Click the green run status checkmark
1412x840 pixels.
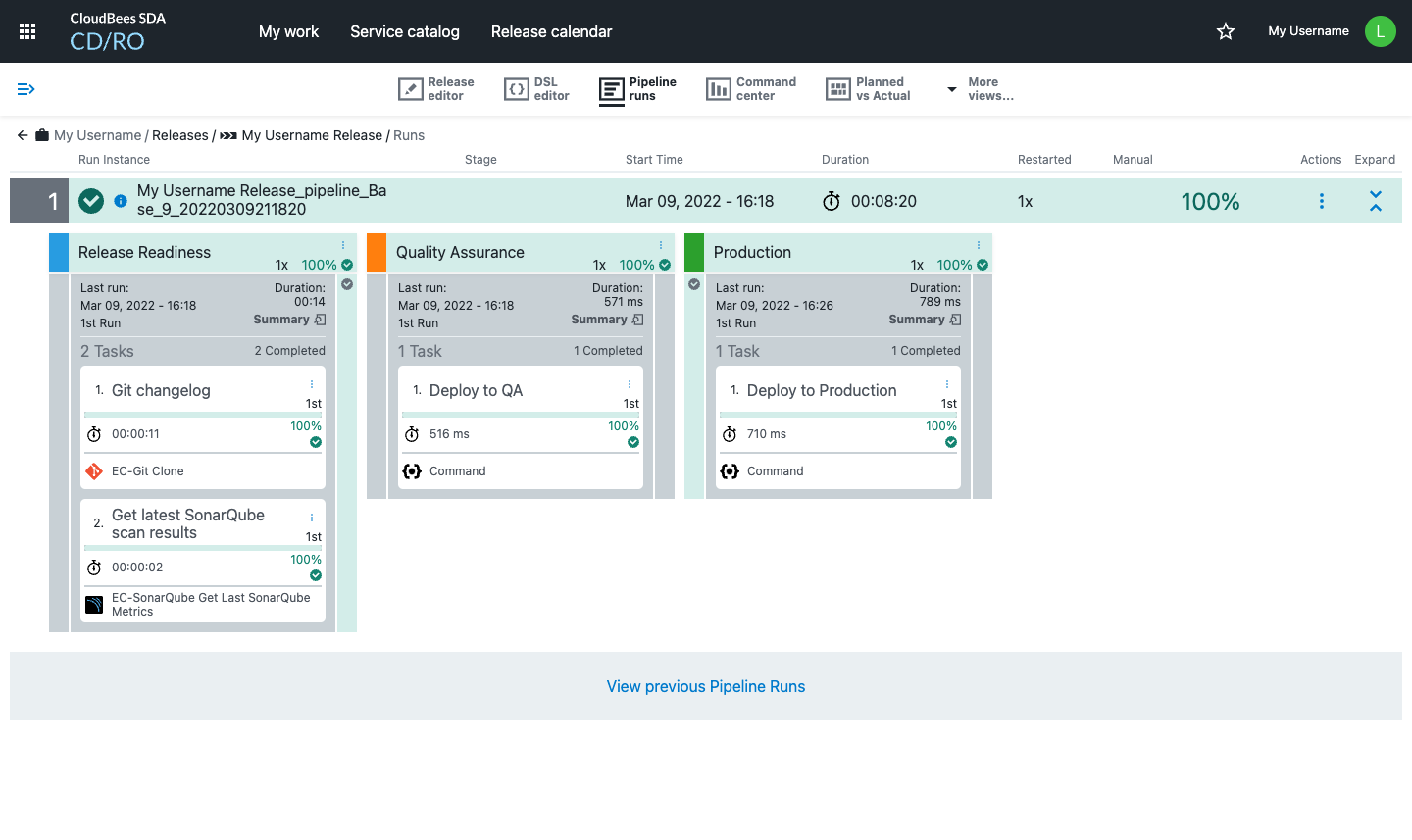91,201
